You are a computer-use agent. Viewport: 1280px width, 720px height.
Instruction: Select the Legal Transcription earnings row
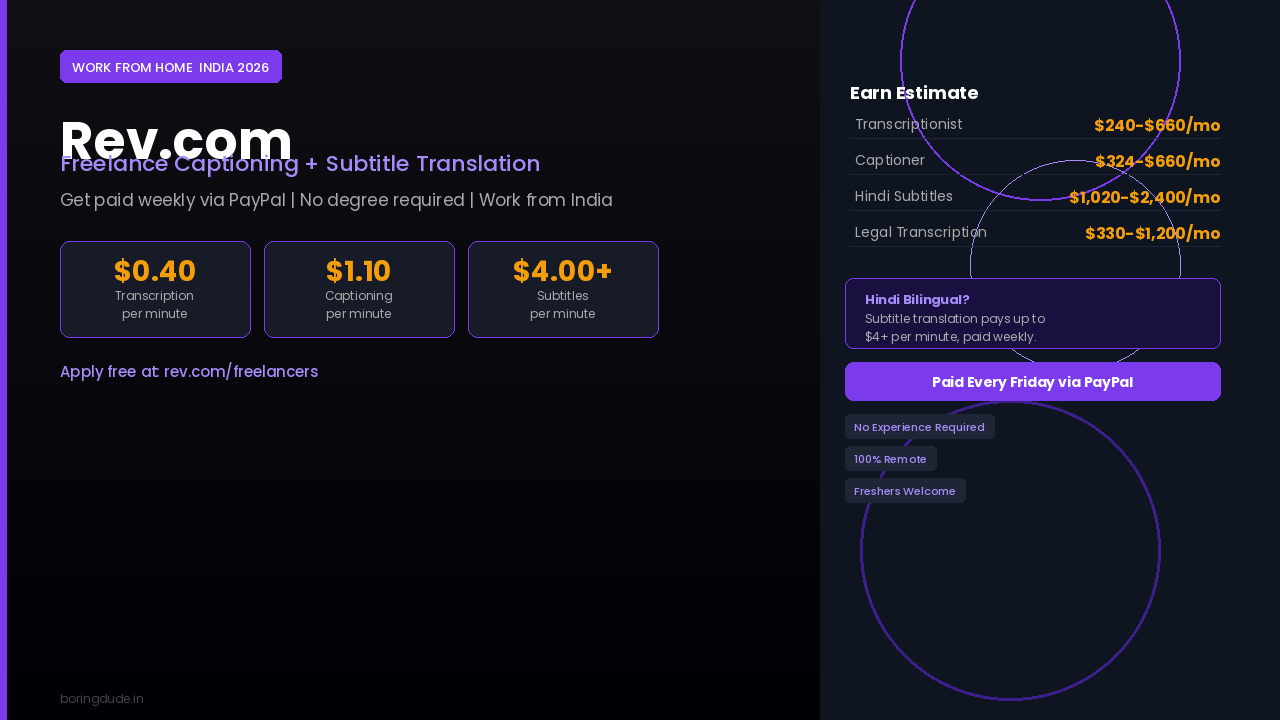point(1035,233)
